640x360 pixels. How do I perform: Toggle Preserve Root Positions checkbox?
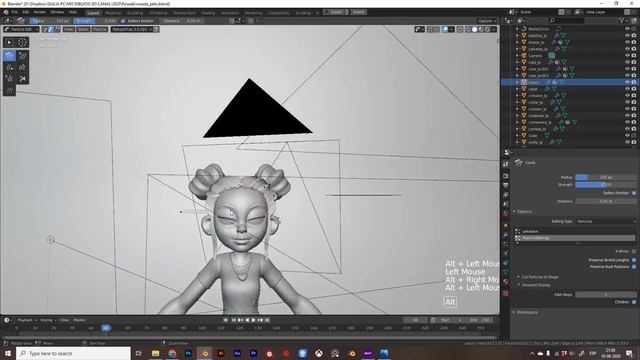(x=634, y=267)
